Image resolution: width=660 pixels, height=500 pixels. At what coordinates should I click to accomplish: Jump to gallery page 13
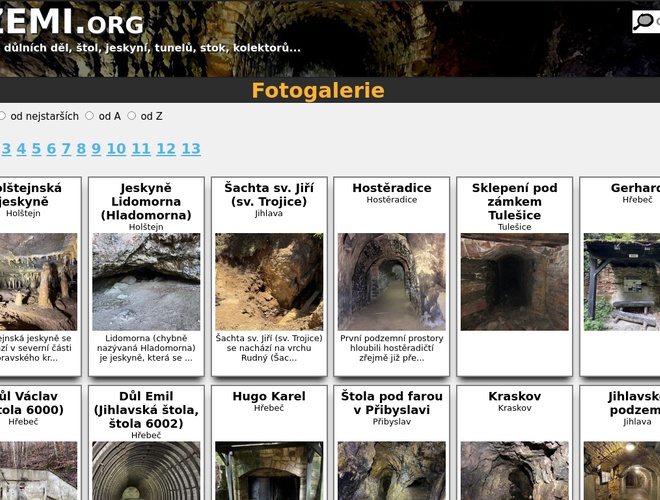pyautogui.click(x=190, y=149)
